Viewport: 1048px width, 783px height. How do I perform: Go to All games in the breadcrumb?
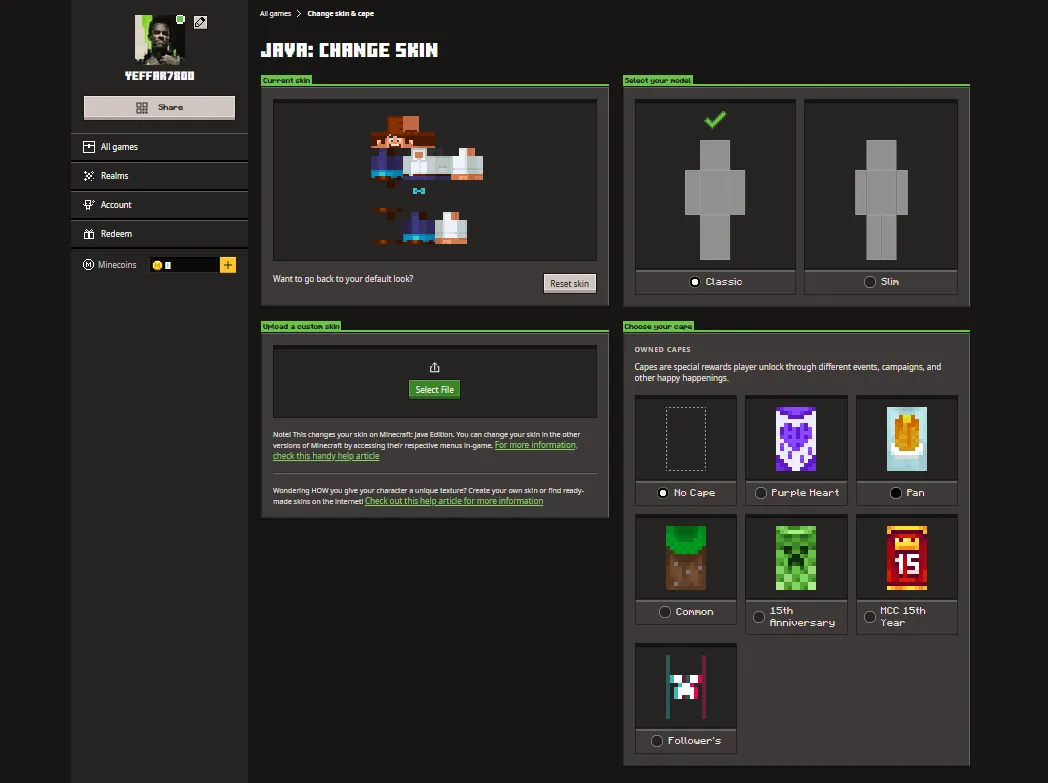coord(275,13)
